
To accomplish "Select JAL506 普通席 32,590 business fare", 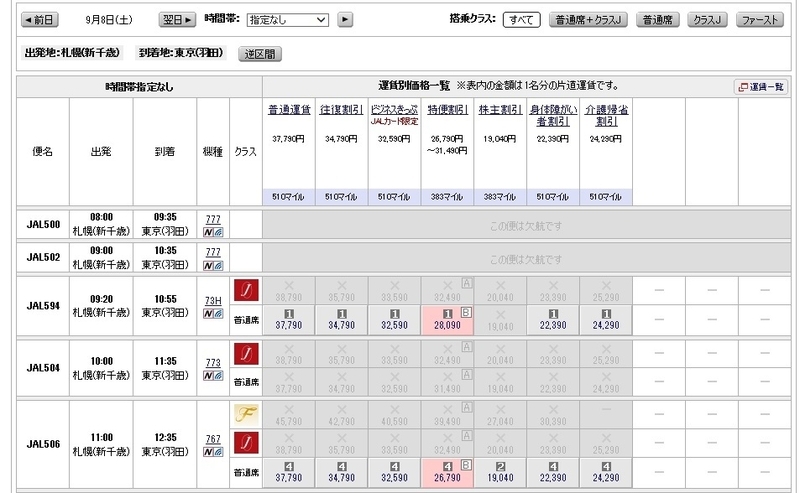I will click(x=394, y=473).
